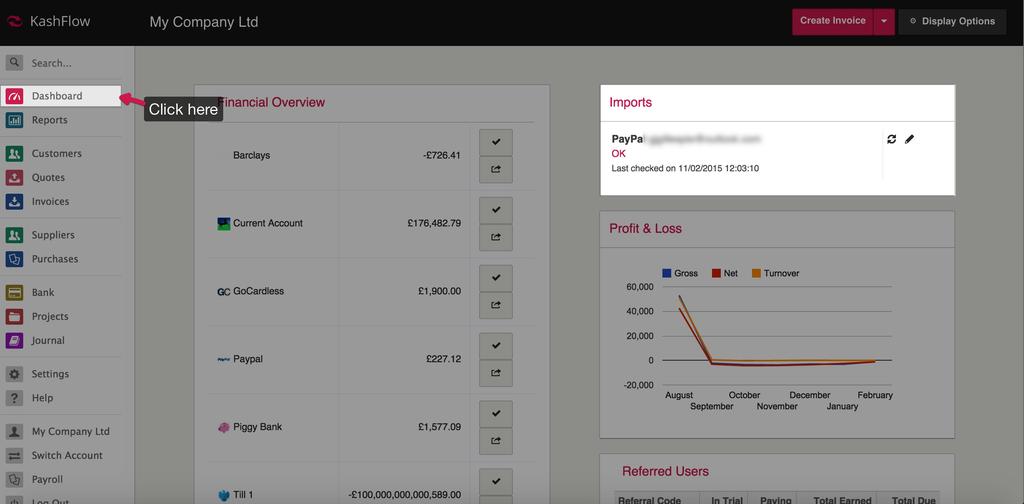Edit the PayPal import with pencil icon
Viewport: 1024px width, 504px height.
[909, 139]
